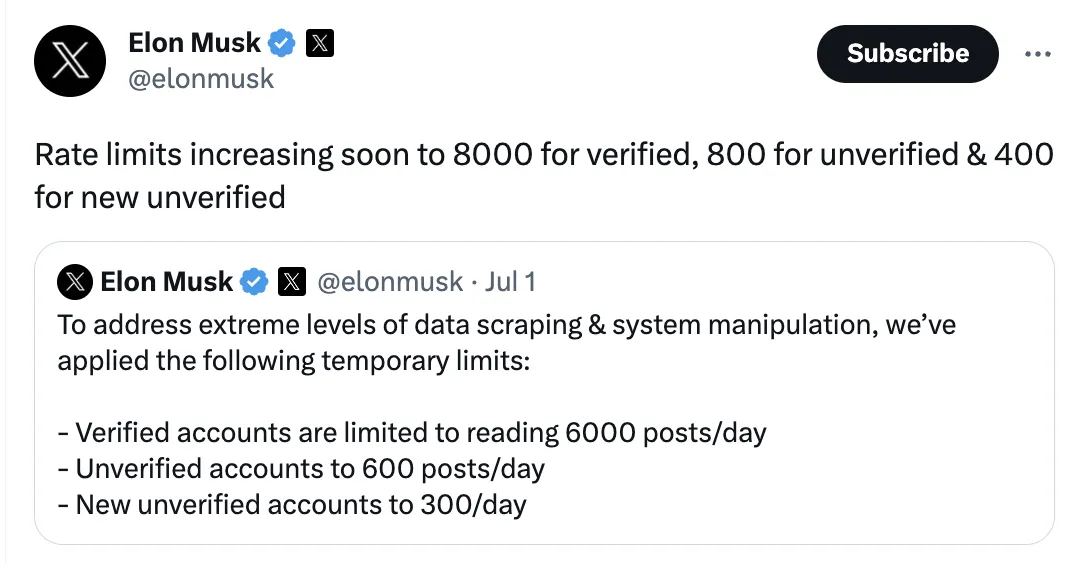Click the X affiliation badge in the post header
Screen dimensions: 1080x563
tap(319, 43)
